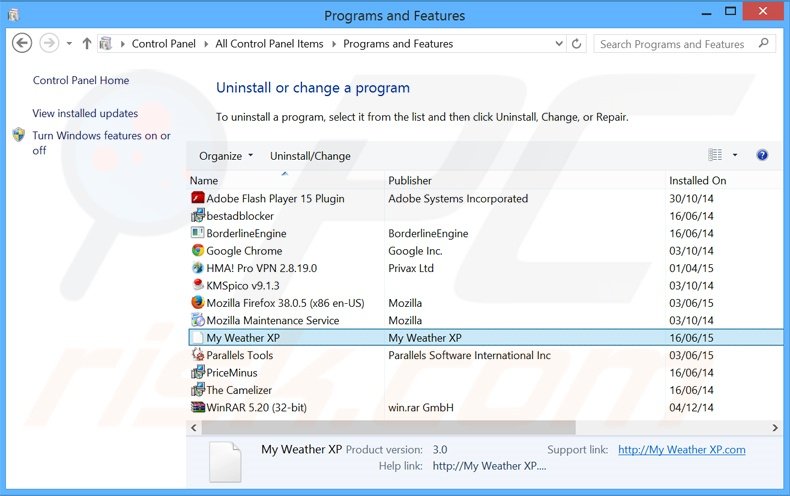The height and width of the screenshot is (496, 790).
Task: Select the BorderlineEngine name entry
Action: 246,233
